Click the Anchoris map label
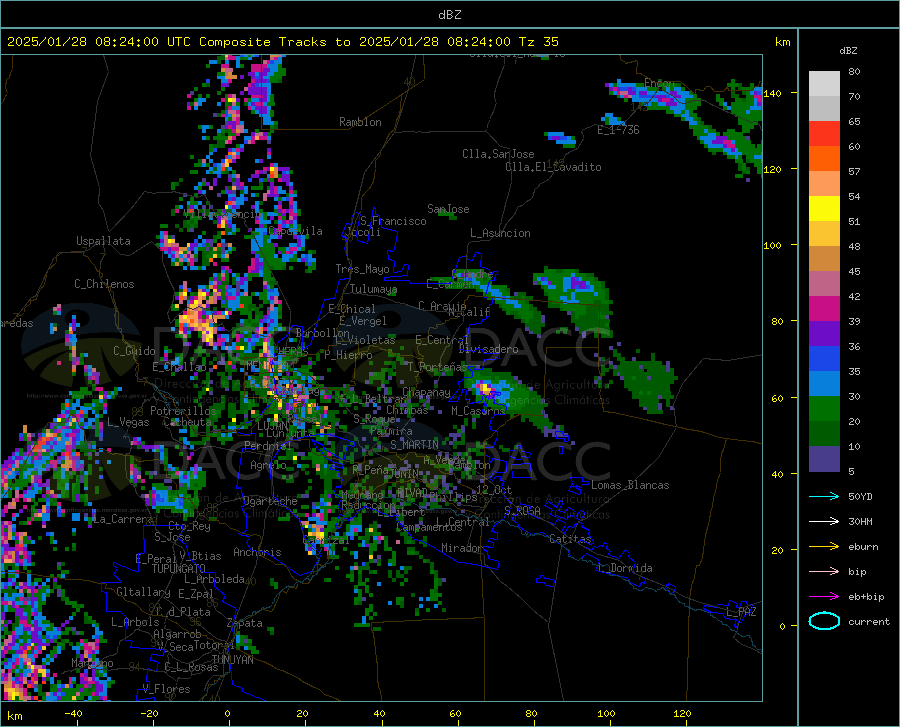Image resolution: width=900 pixels, height=727 pixels. tap(257, 552)
